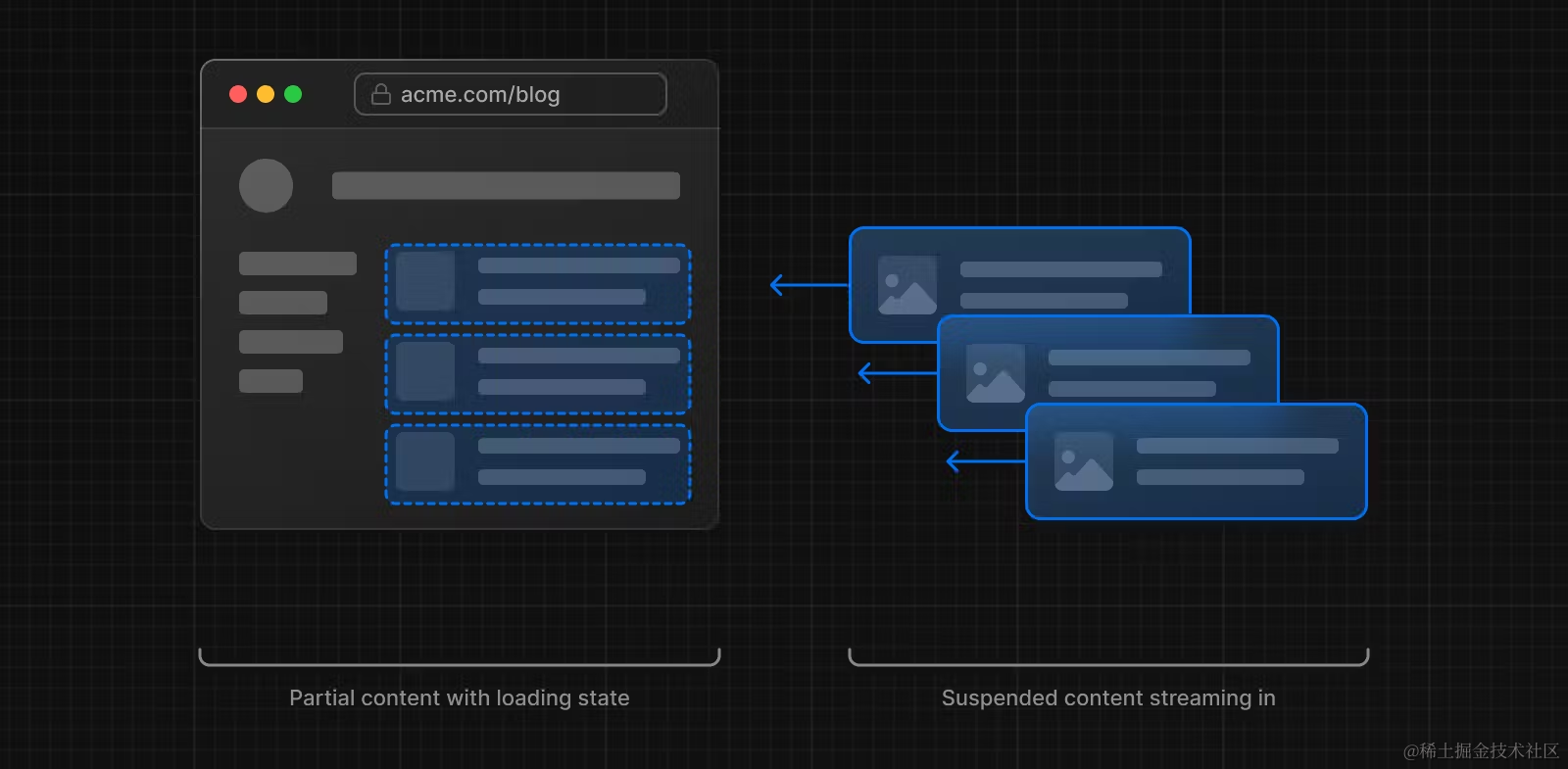The width and height of the screenshot is (1568, 769).
Task: Click the round gray avatar placeholder
Action: tap(266, 185)
